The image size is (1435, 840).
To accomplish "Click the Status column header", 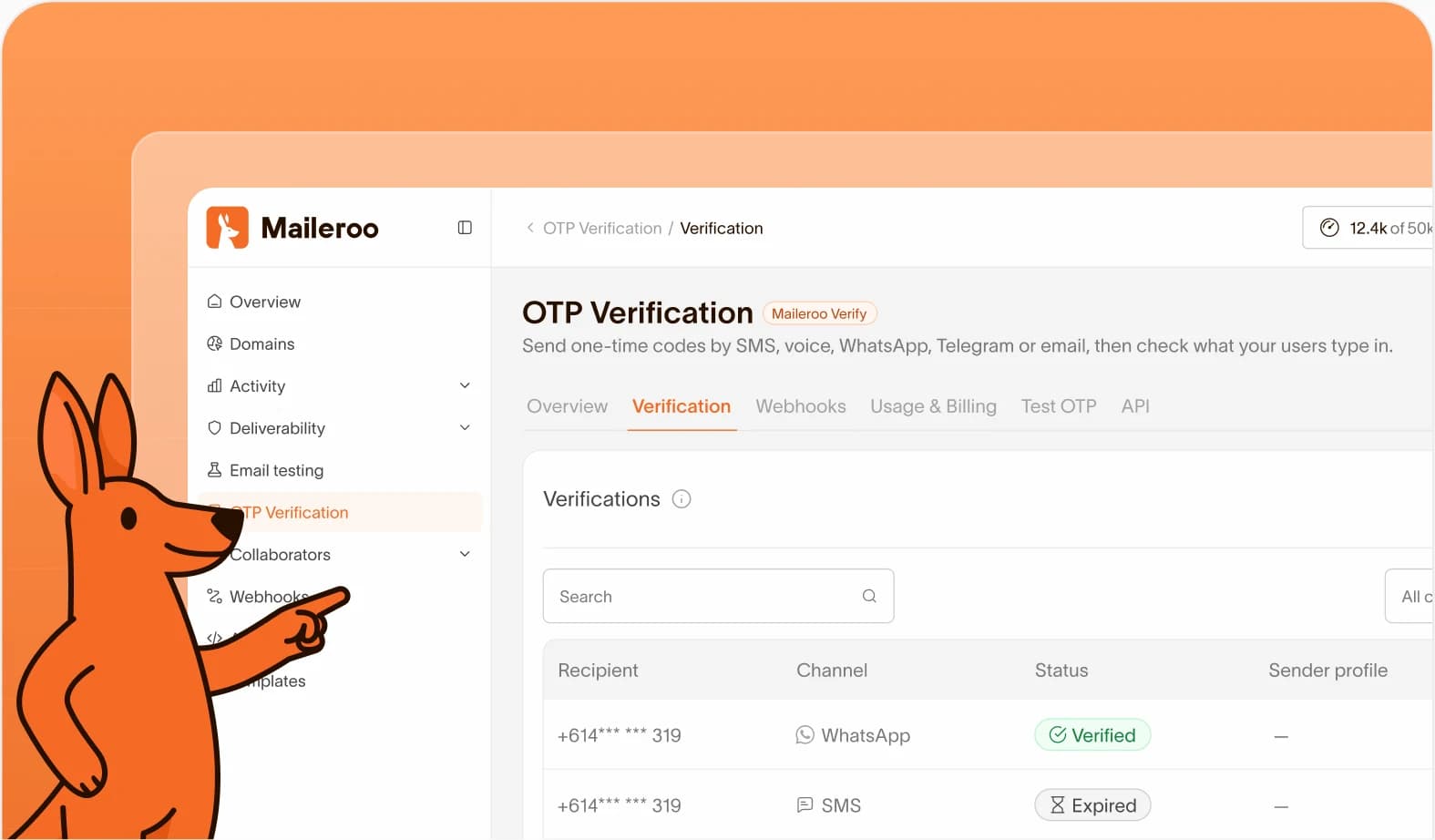I will coord(1061,671).
